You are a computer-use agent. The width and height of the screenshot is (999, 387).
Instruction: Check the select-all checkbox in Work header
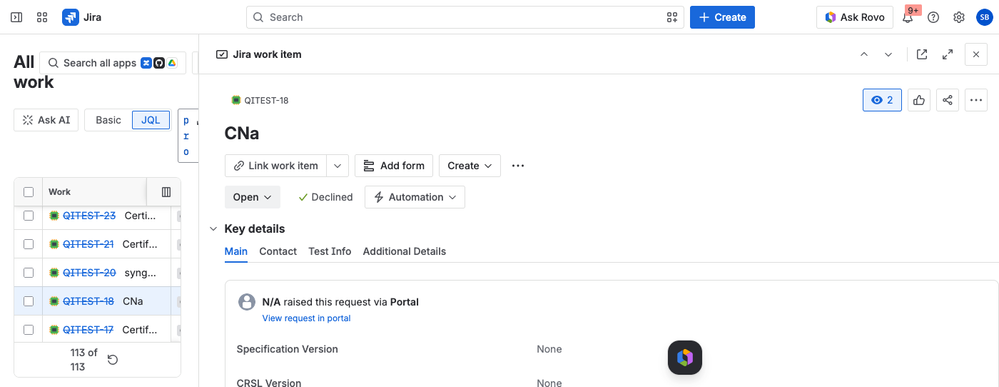[x=29, y=192]
